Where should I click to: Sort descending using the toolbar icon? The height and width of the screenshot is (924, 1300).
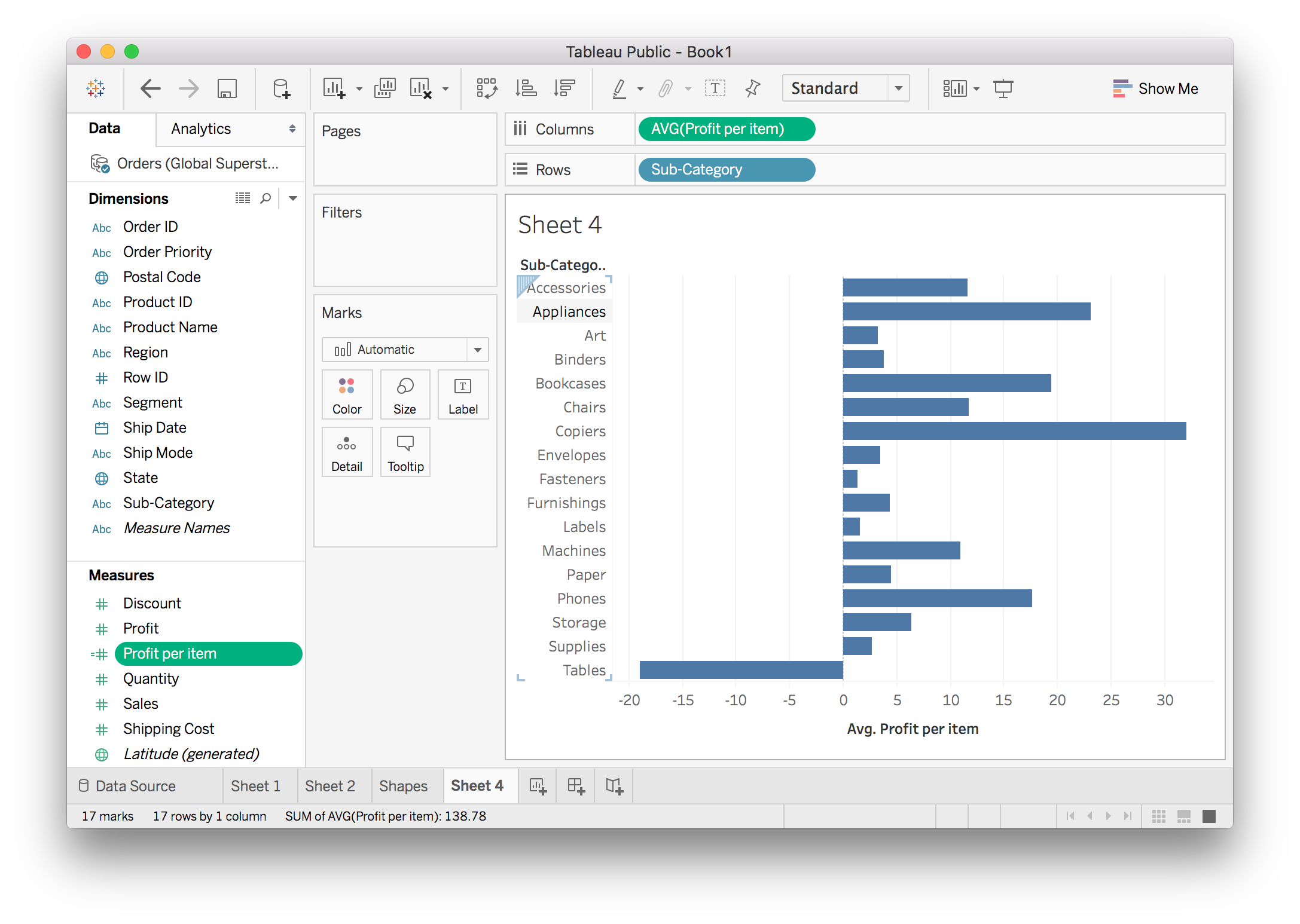[564, 88]
